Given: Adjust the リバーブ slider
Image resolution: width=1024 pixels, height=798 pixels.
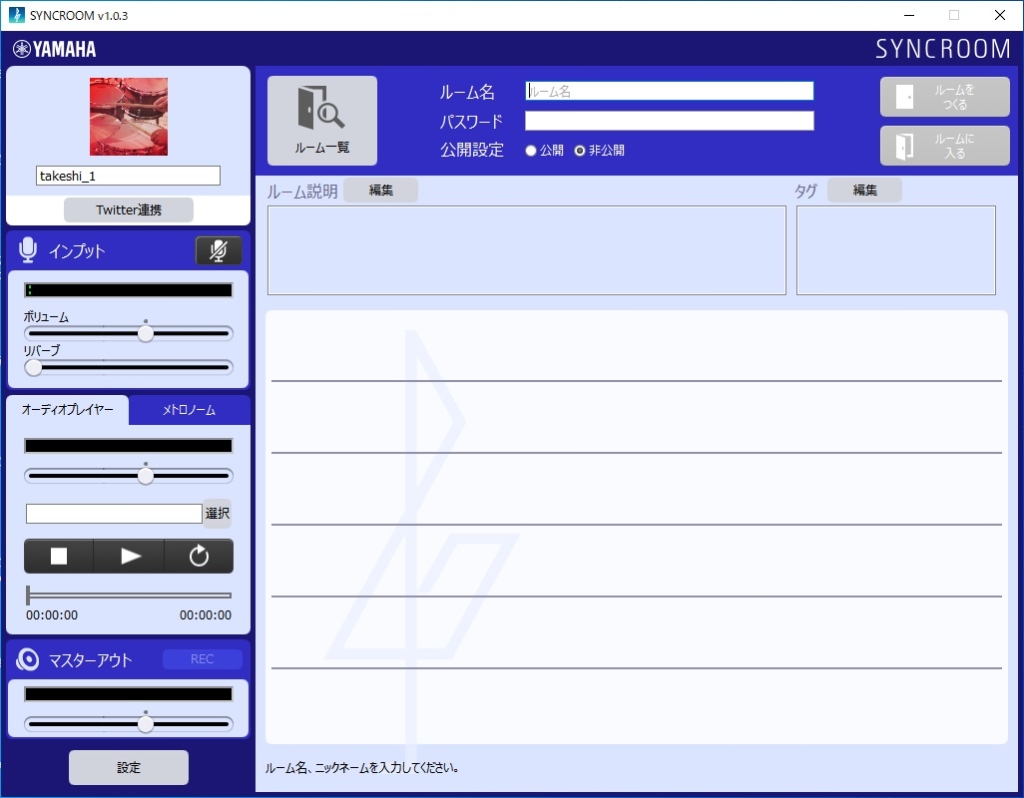Looking at the screenshot, I should [129, 368].
